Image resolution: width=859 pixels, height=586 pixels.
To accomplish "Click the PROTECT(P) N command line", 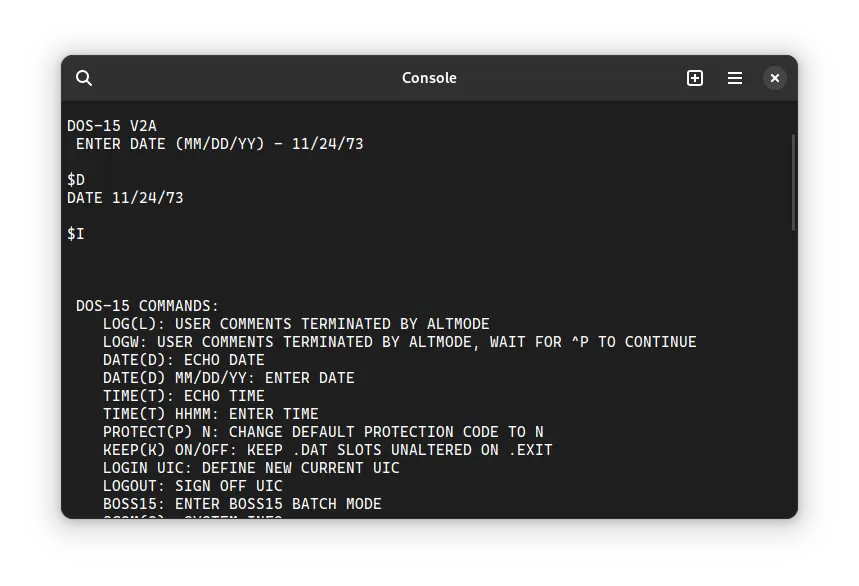I will click(x=323, y=432).
